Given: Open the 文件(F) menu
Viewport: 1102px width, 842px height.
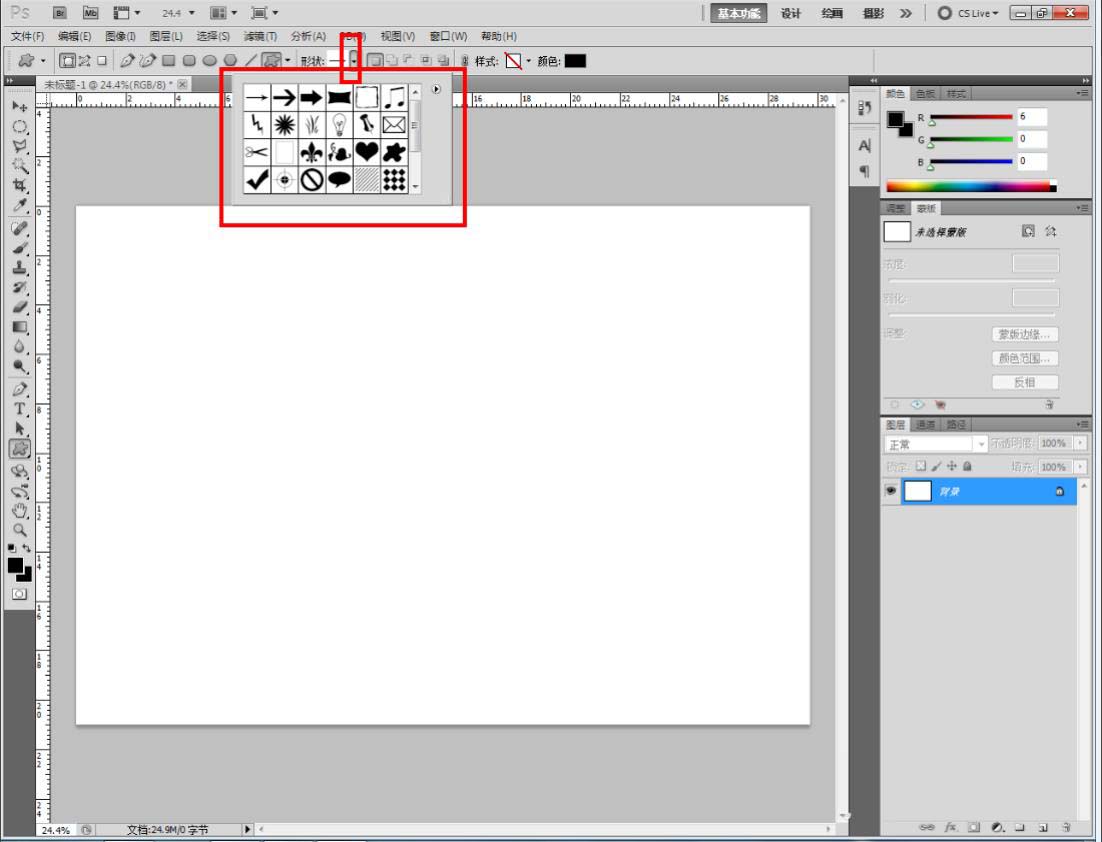Looking at the screenshot, I should pos(27,36).
